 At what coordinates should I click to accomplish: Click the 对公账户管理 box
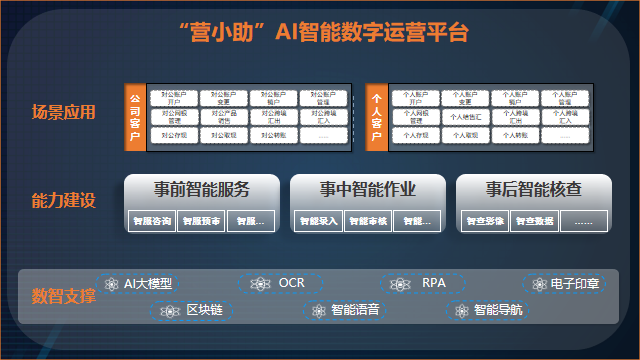[x=323, y=98]
